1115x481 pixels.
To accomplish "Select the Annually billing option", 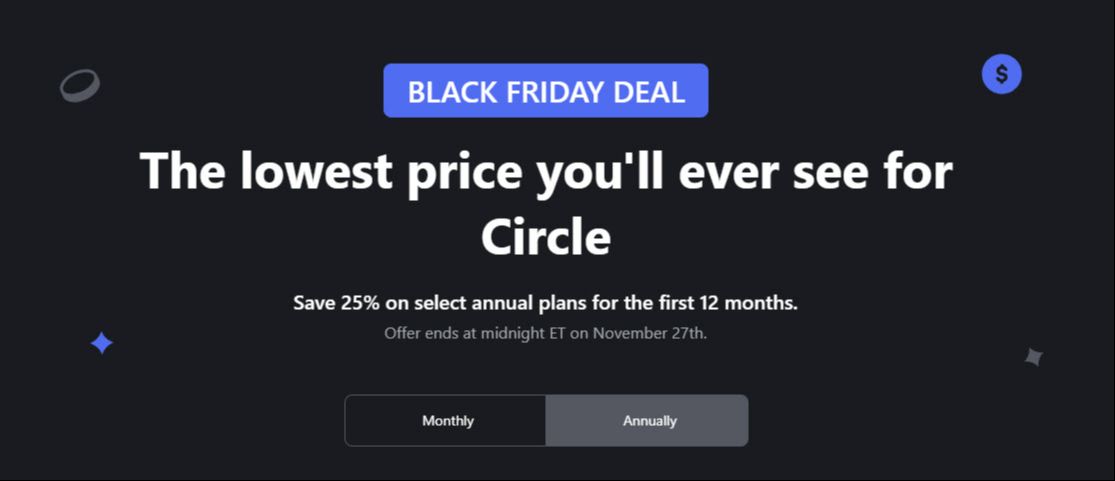I will pos(648,421).
